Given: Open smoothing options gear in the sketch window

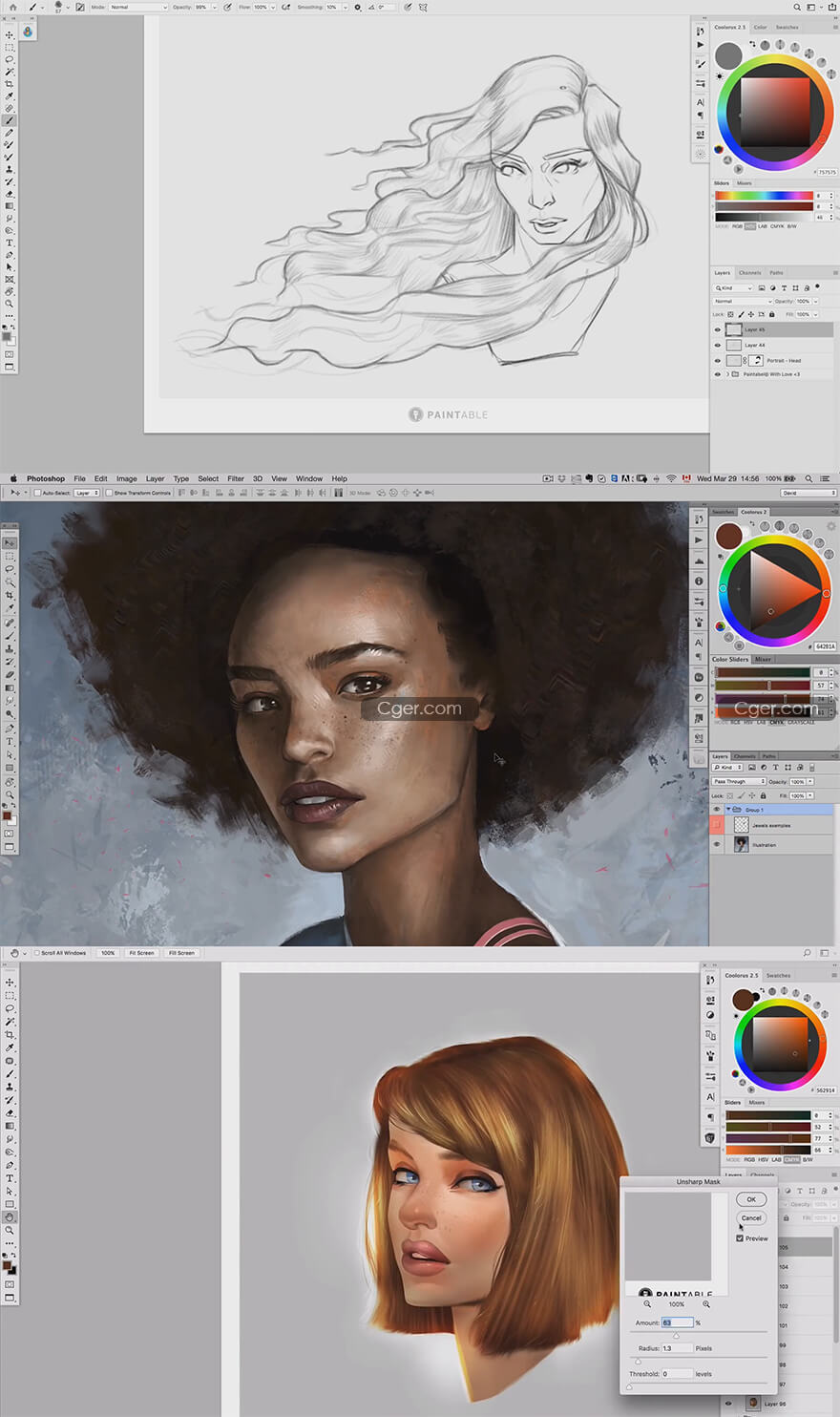Looking at the screenshot, I should (x=358, y=7).
